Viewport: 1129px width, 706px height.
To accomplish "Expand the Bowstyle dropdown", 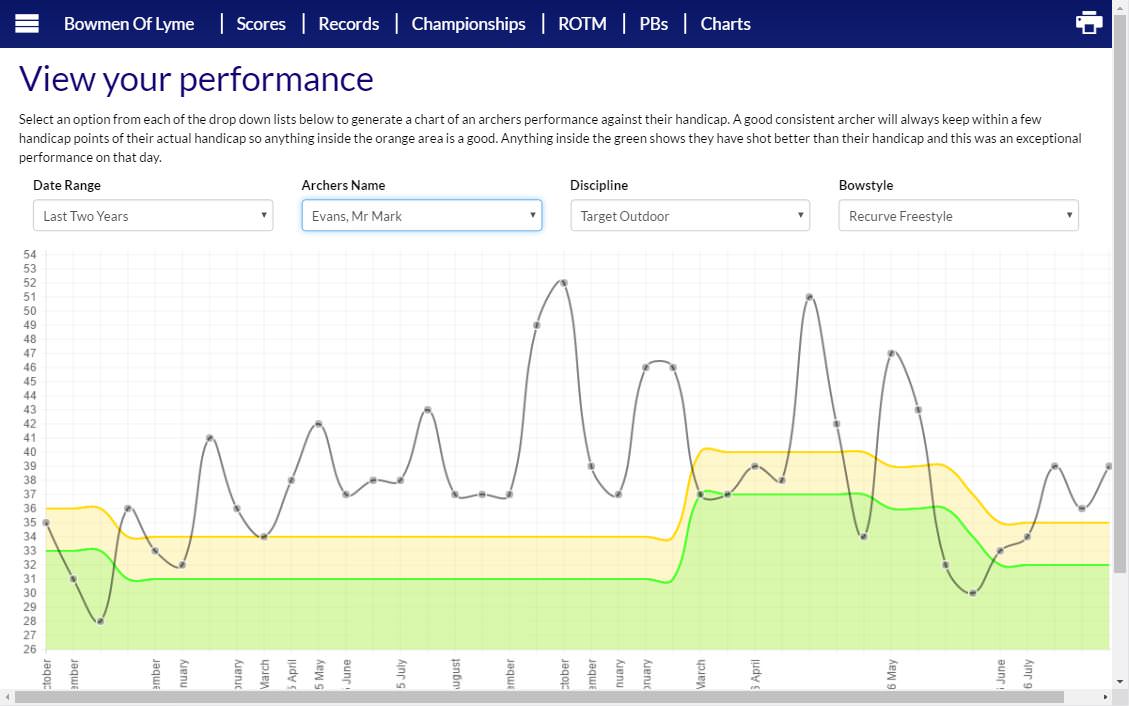I will (x=958, y=215).
